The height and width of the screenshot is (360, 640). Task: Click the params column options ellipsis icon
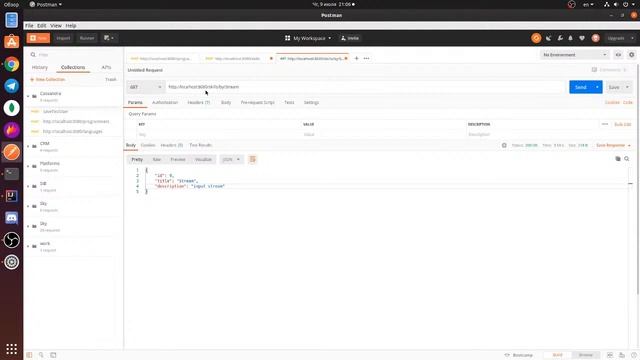point(605,124)
